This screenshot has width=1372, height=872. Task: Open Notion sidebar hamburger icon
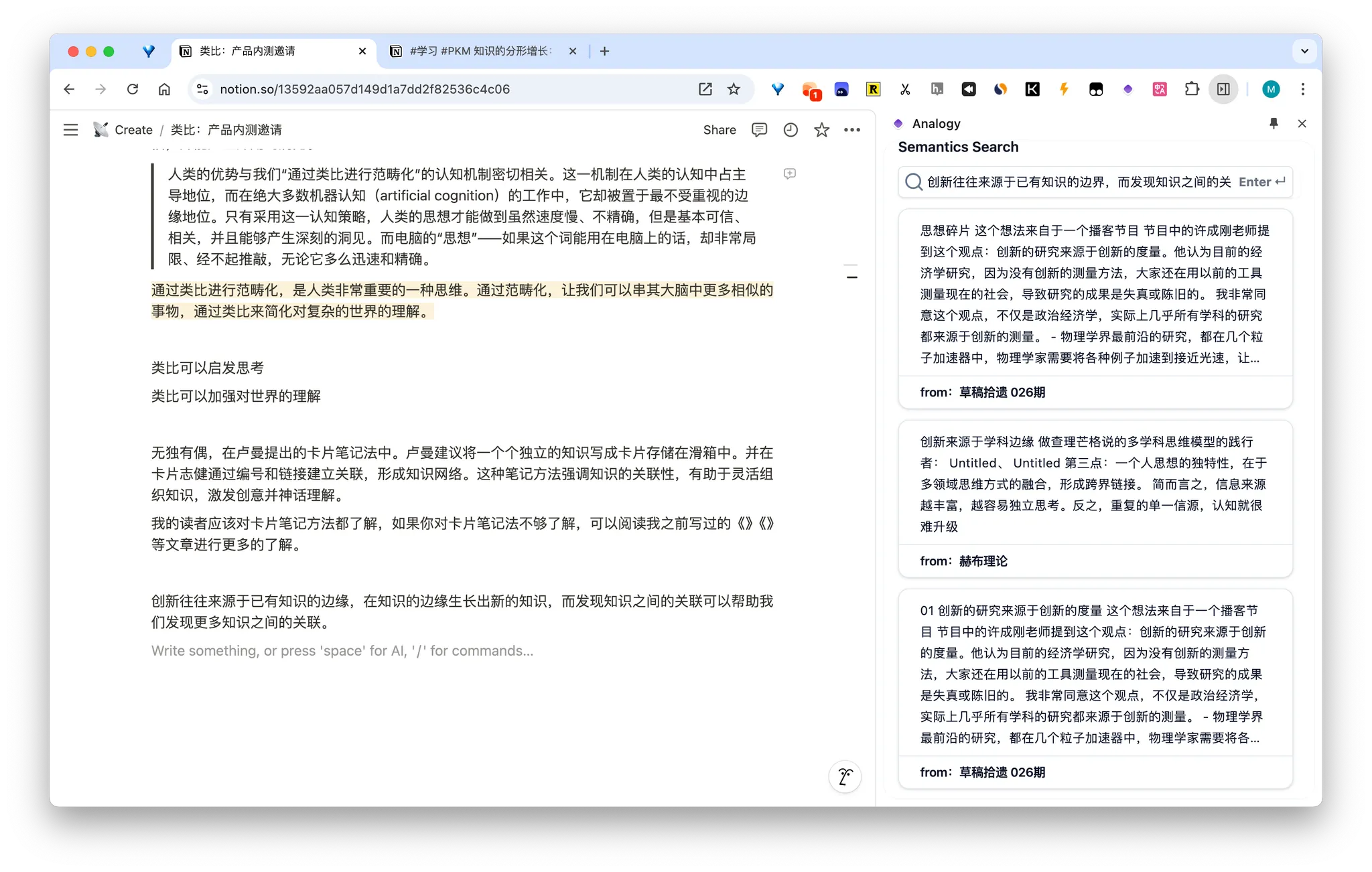70,129
